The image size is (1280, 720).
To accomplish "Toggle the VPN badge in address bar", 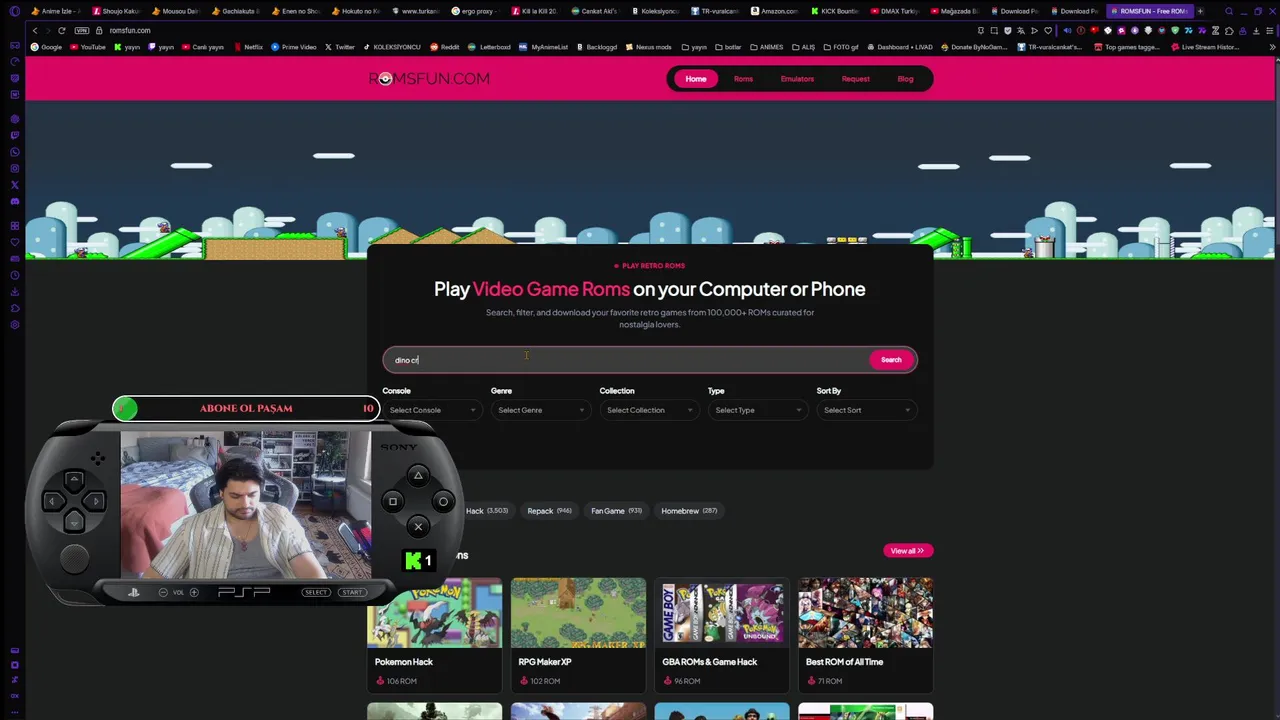I will coord(84,31).
